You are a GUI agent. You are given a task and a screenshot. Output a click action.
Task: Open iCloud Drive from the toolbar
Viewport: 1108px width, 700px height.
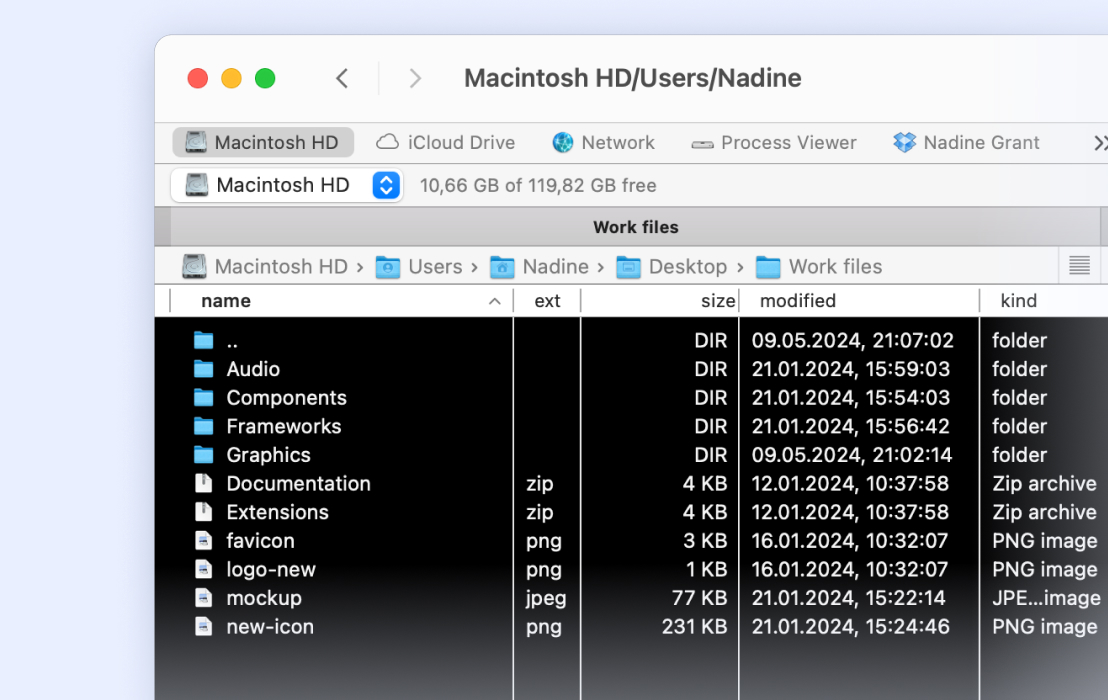pos(446,142)
